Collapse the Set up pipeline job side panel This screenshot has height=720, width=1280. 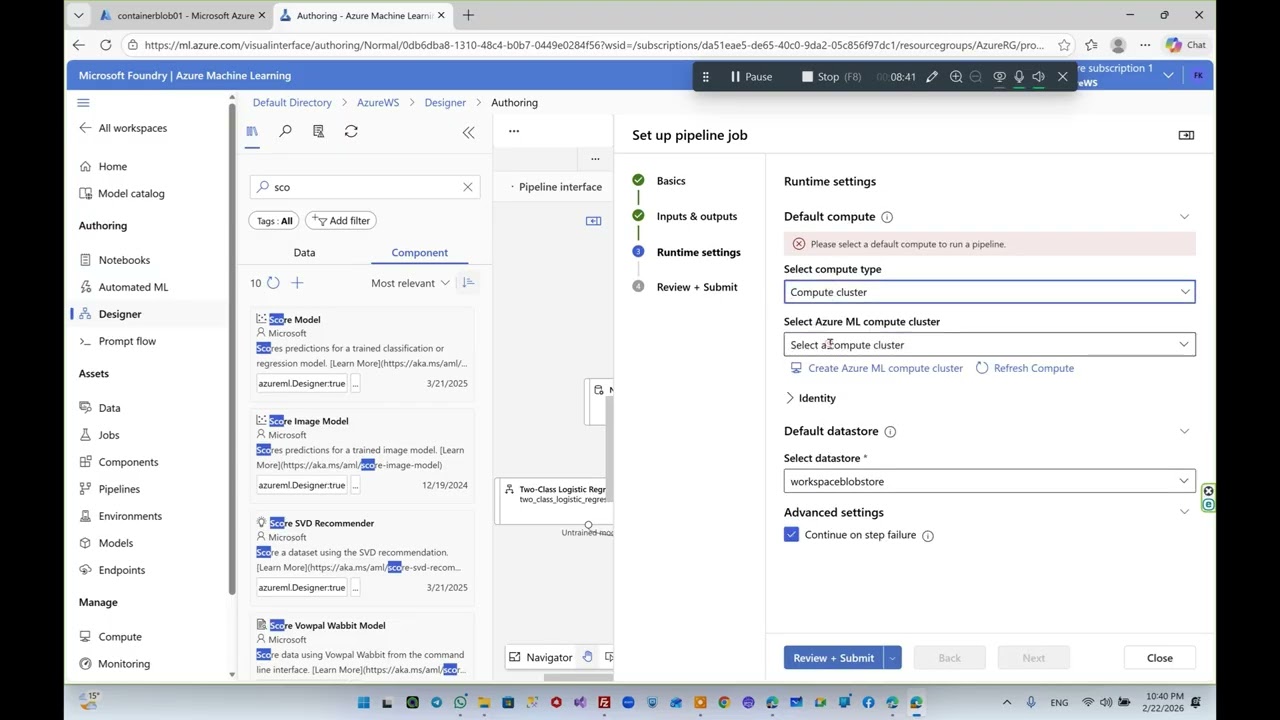pyautogui.click(x=1186, y=135)
